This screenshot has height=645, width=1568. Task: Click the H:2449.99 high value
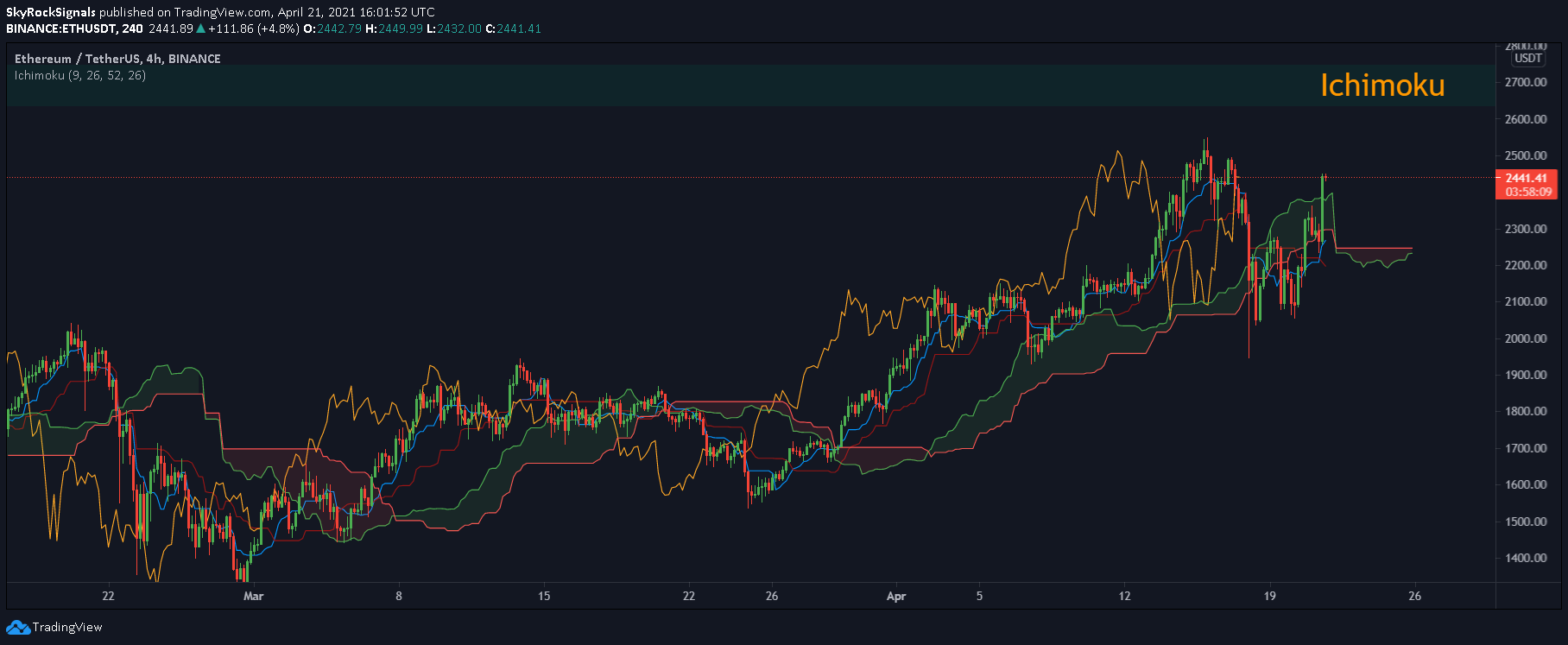(395, 28)
